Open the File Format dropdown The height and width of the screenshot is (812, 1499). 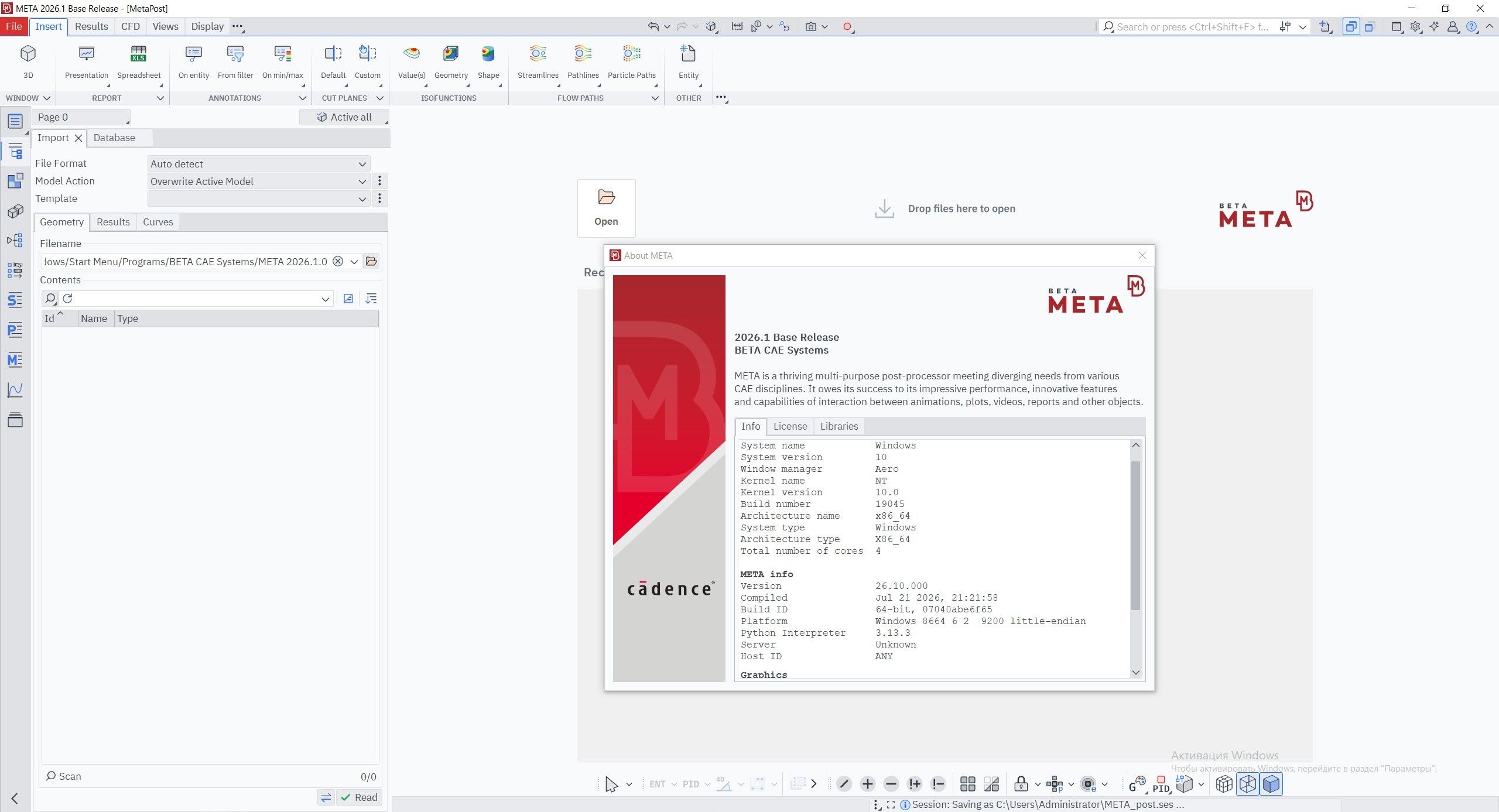[259, 164]
